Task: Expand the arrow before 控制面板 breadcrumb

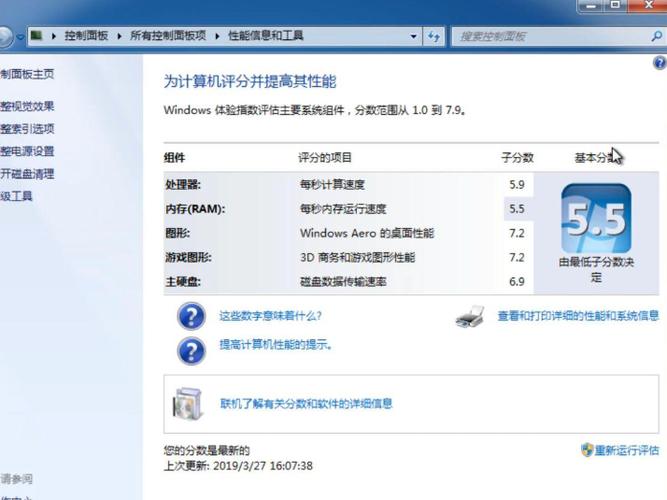Action: pyautogui.click(x=54, y=36)
